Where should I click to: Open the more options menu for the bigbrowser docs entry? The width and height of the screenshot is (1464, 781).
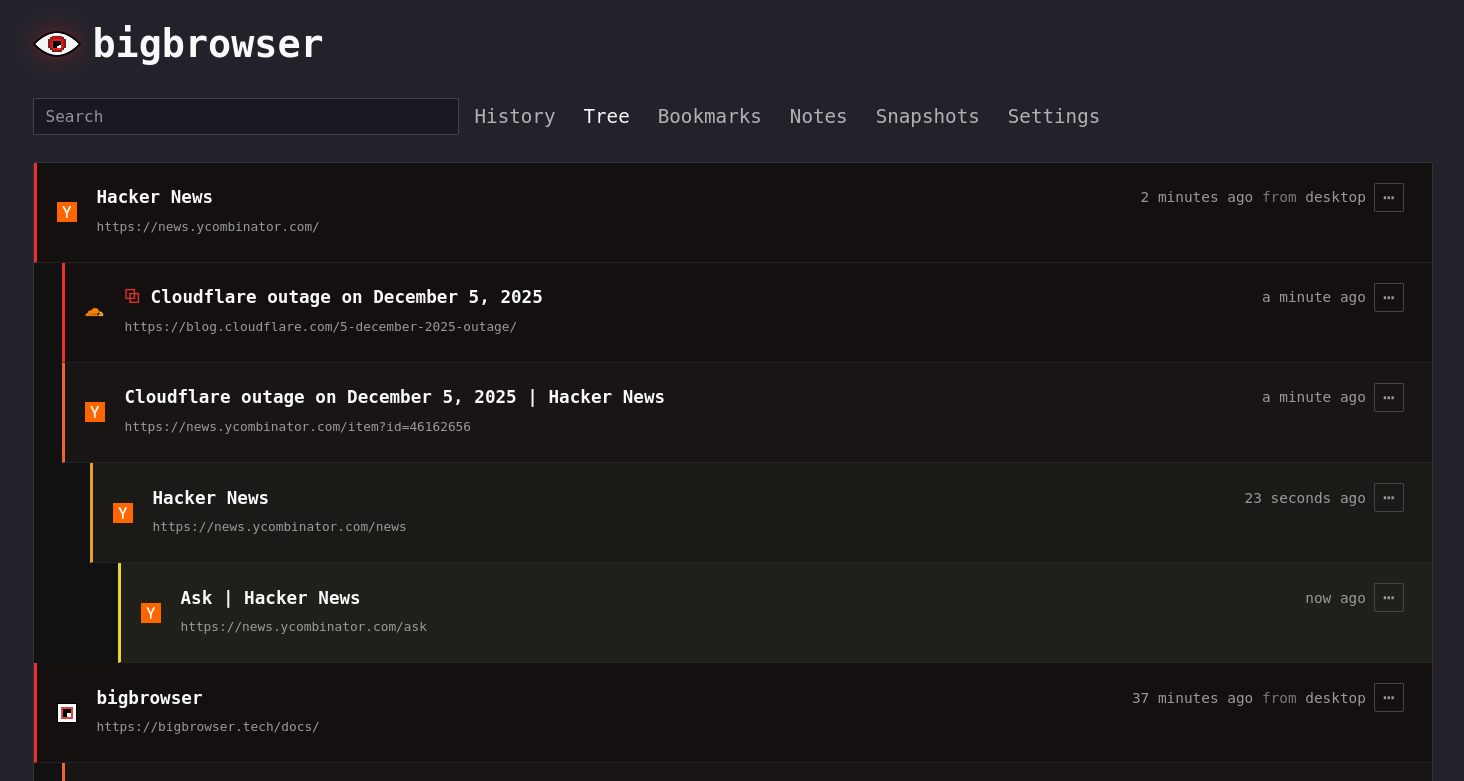[x=1388, y=697]
